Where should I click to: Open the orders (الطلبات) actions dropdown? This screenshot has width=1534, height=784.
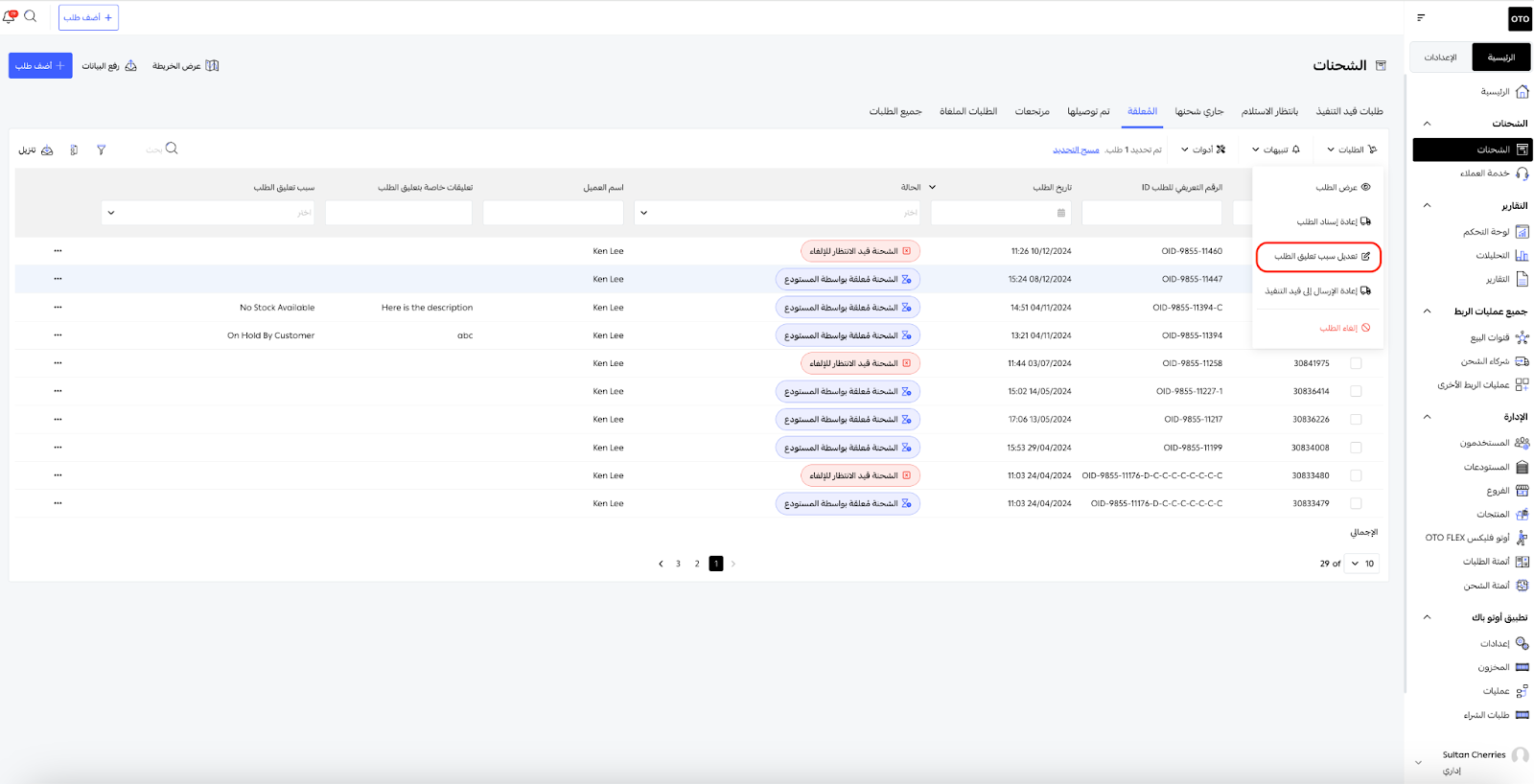(x=1352, y=150)
